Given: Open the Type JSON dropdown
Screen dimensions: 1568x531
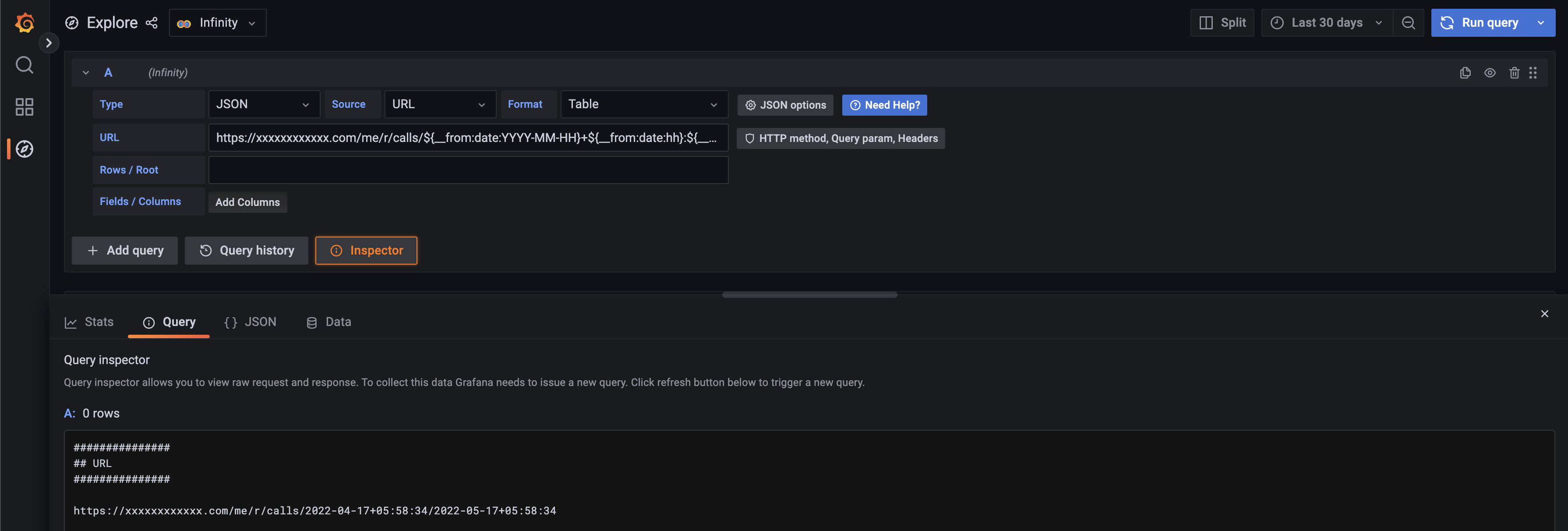Looking at the screenshot, I should (x=264, y=104).
